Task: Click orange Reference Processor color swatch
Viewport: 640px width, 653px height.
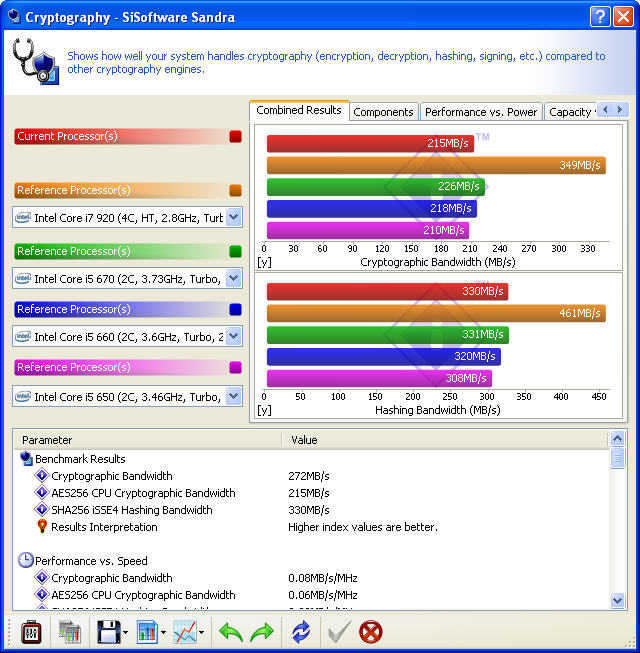Action: (x=235, y=190)
